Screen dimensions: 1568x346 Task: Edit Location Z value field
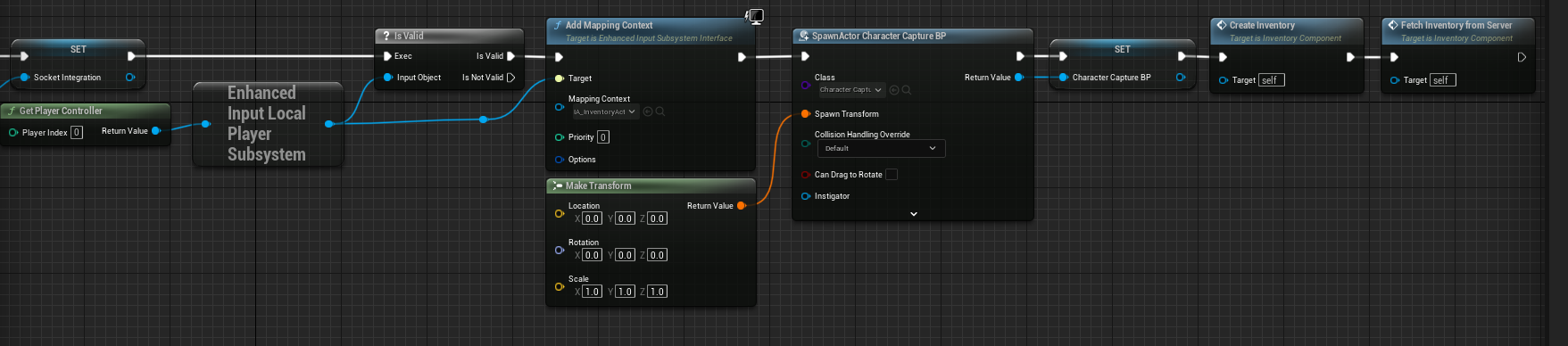[657, 218]
